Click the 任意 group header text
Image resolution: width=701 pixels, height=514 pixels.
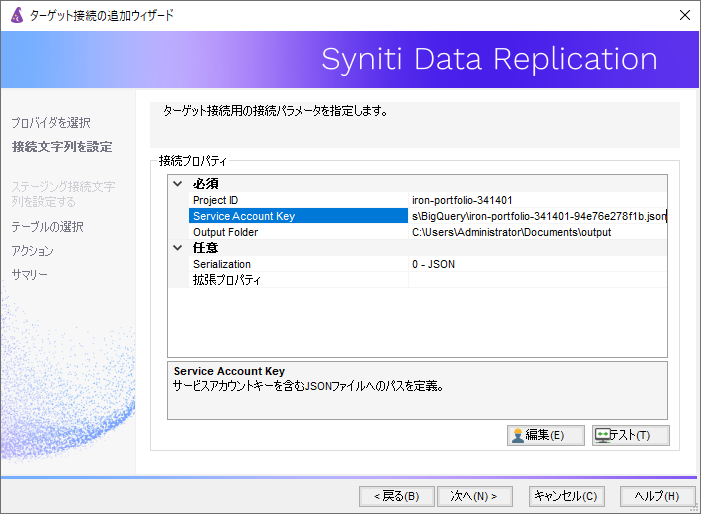coord(206,248)
